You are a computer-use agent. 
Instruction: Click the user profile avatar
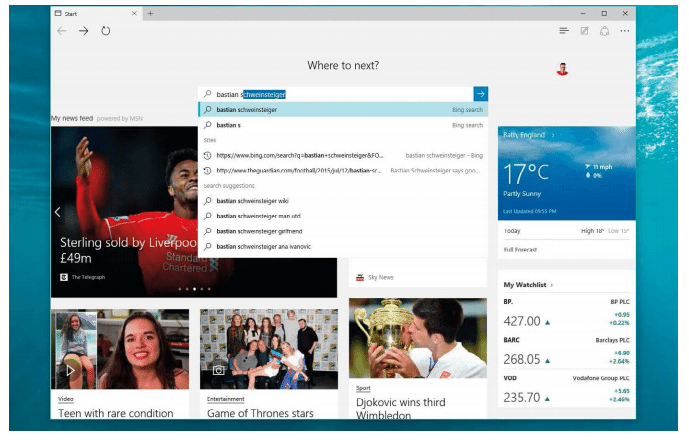(x=562, y=69)
